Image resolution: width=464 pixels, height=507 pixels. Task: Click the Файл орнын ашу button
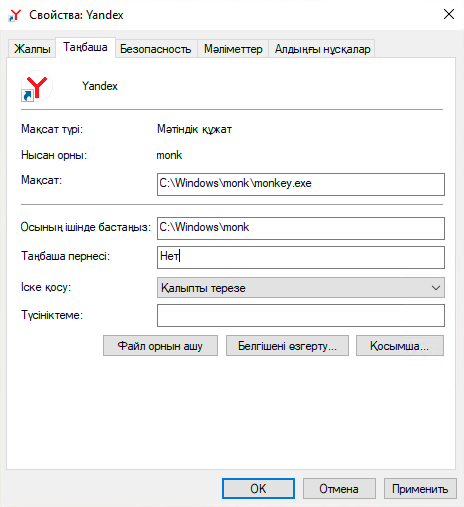click(x=160, y=346)
